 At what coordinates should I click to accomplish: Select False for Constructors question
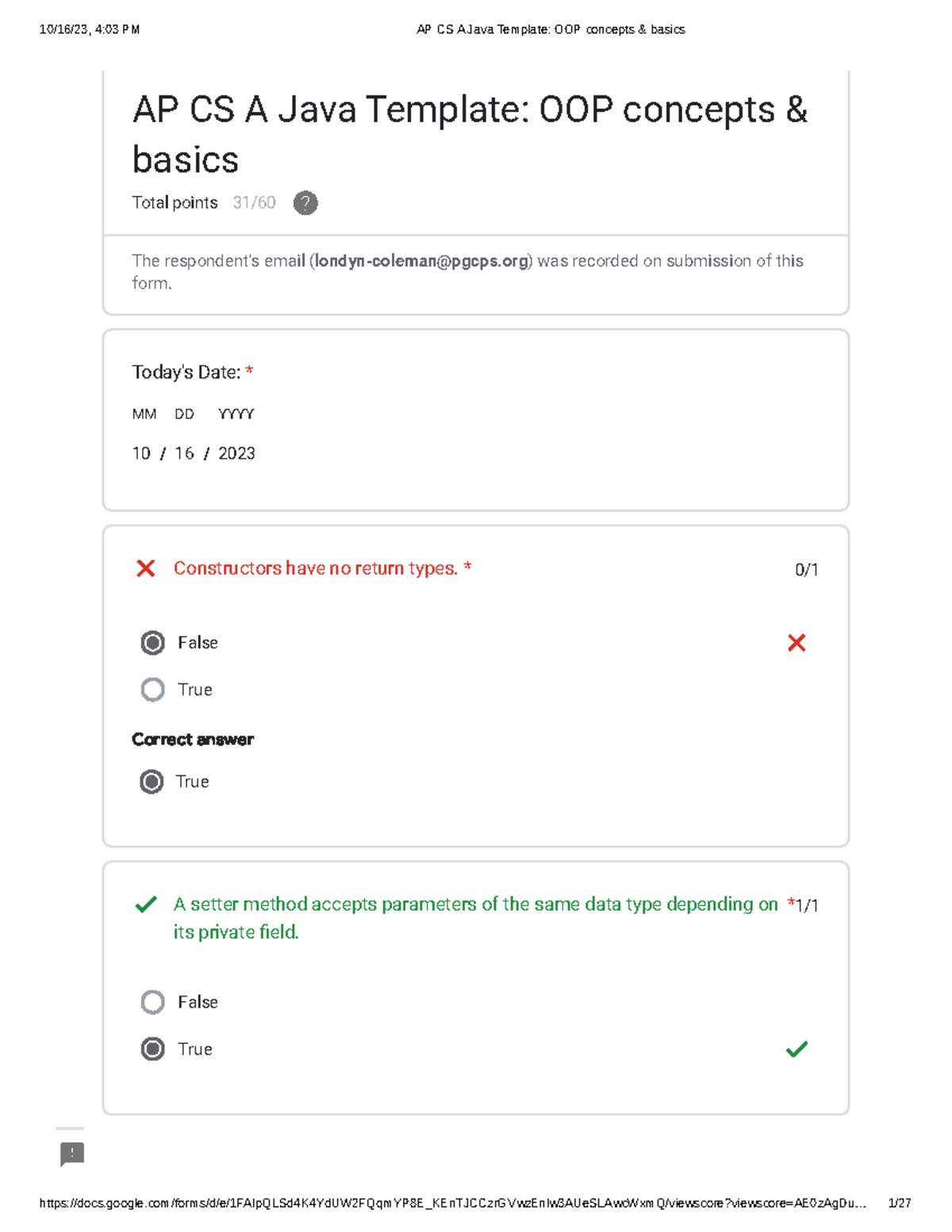tap(153, 643)
